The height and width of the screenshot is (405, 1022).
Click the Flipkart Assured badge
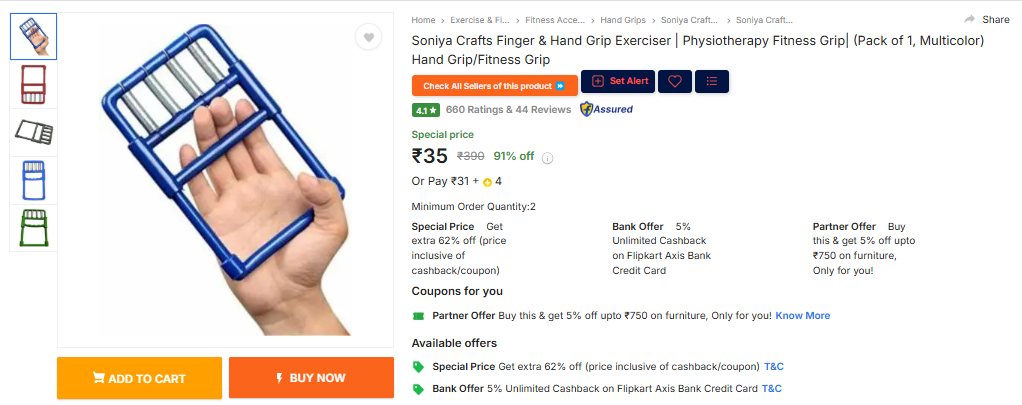tap(606, 109)
